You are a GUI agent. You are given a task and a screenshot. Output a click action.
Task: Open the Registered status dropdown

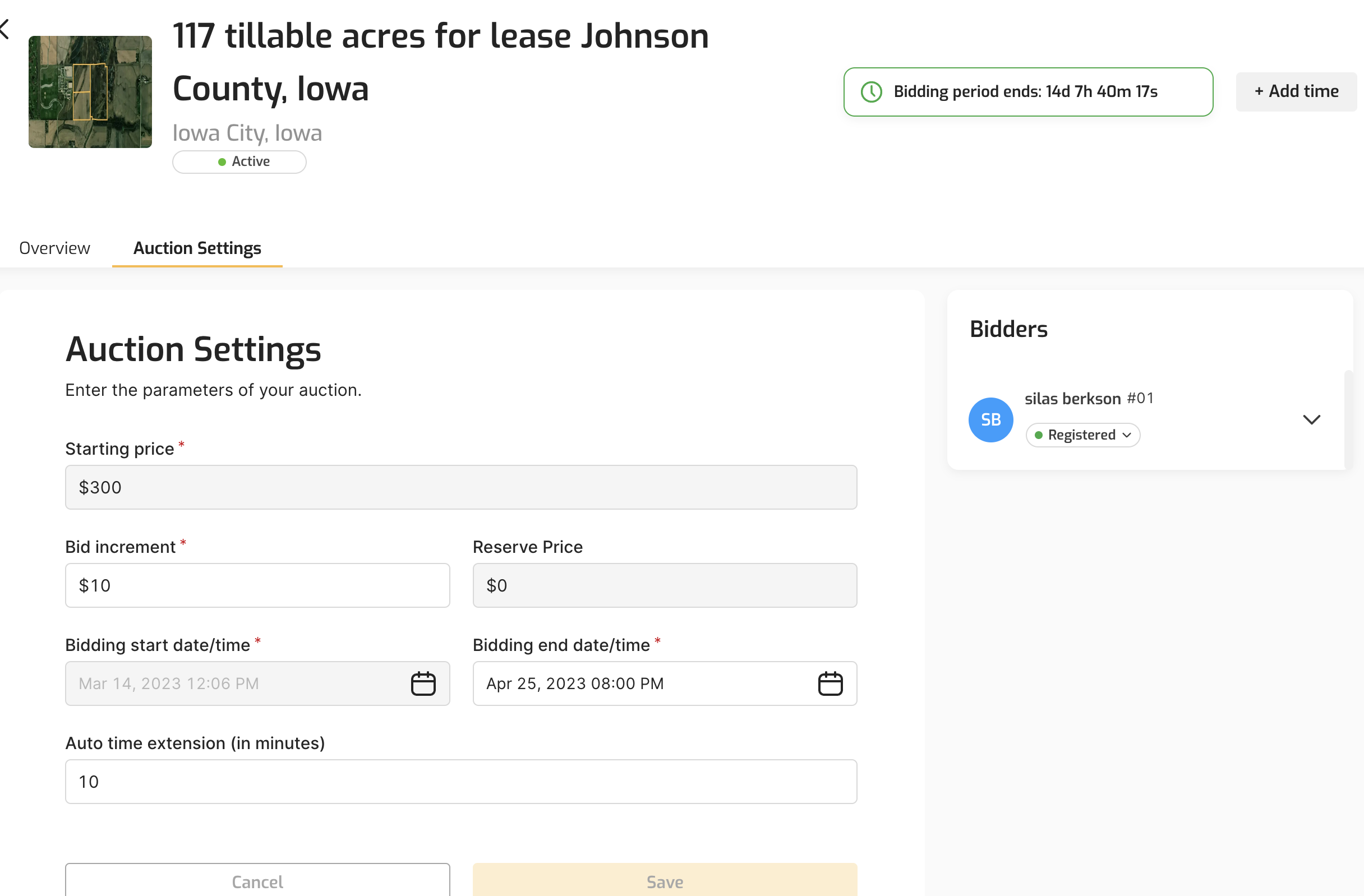click(x=1082, y=435)
